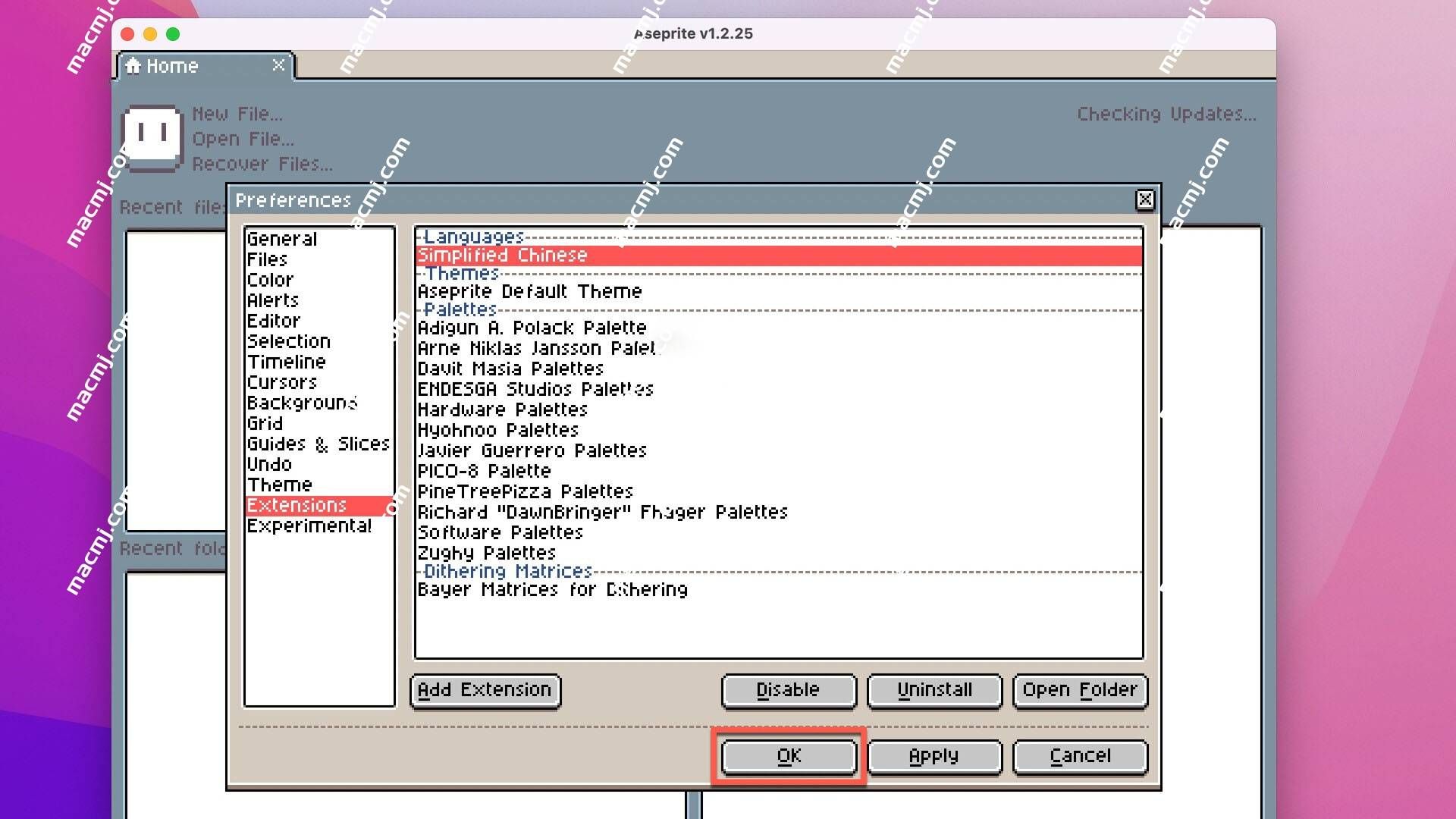
Task: Click New File... link on Home
Action: (237, 114)
